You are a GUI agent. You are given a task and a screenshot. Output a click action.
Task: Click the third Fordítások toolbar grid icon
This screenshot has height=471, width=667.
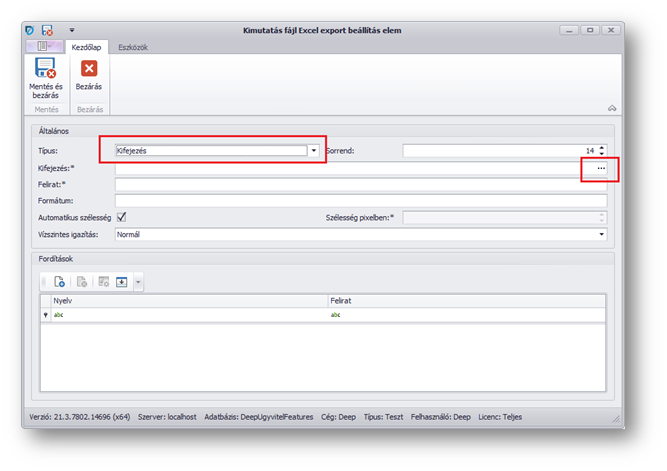click(x=103, y=283)
